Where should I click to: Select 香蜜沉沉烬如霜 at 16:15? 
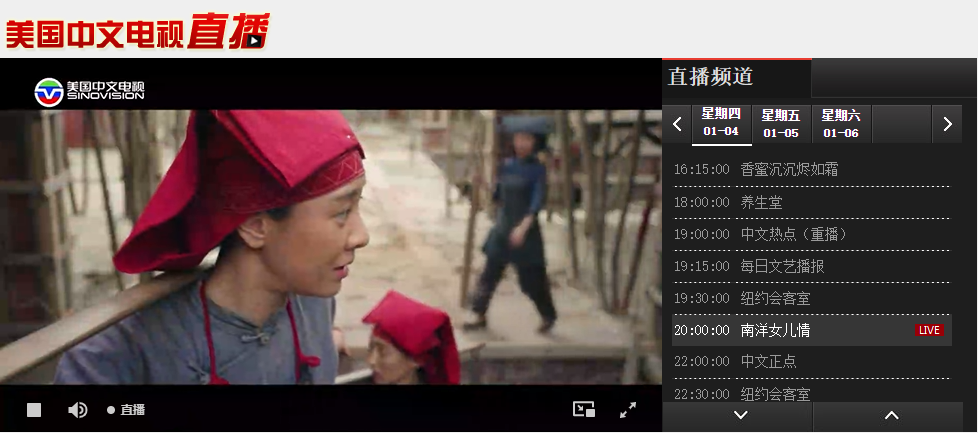[789, 170]
